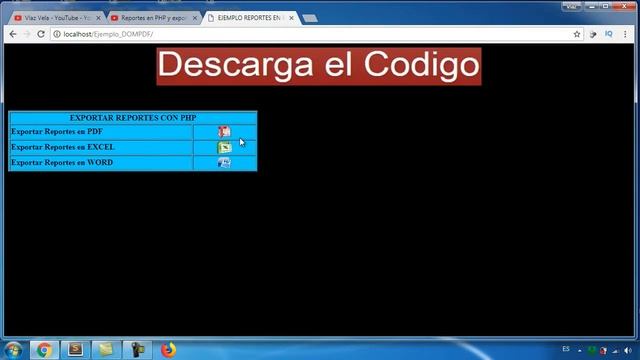Click the PDF export icon
Screen dimensions: 640x360
pos(224,132)
